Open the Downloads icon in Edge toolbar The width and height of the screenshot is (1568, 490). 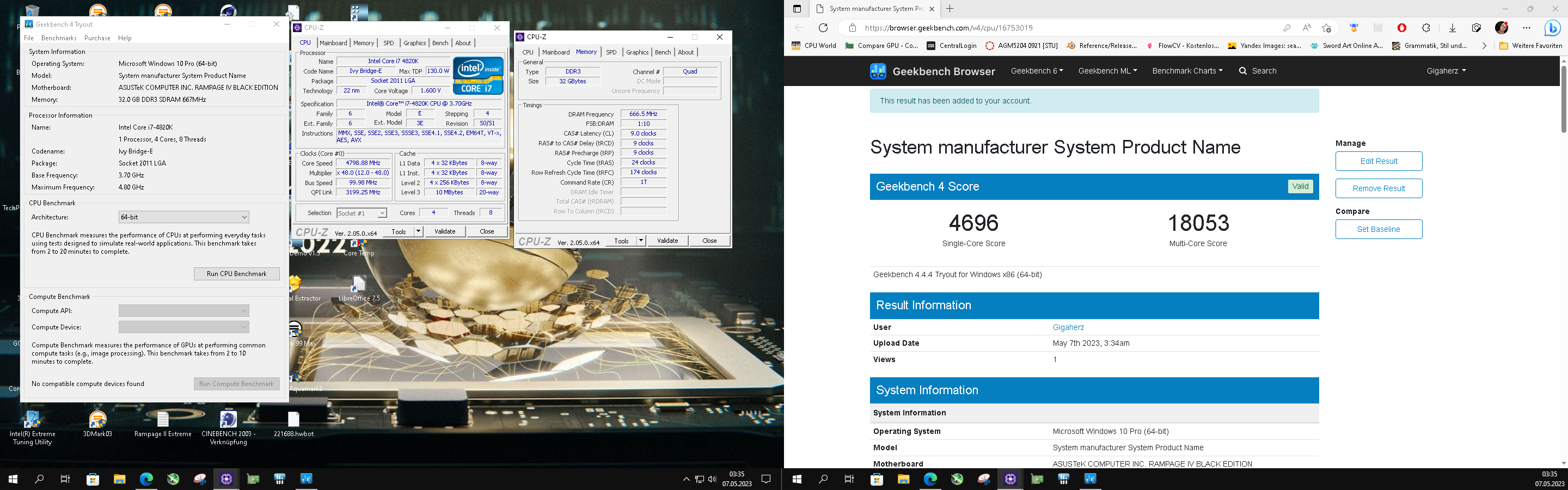[1453, 27]
